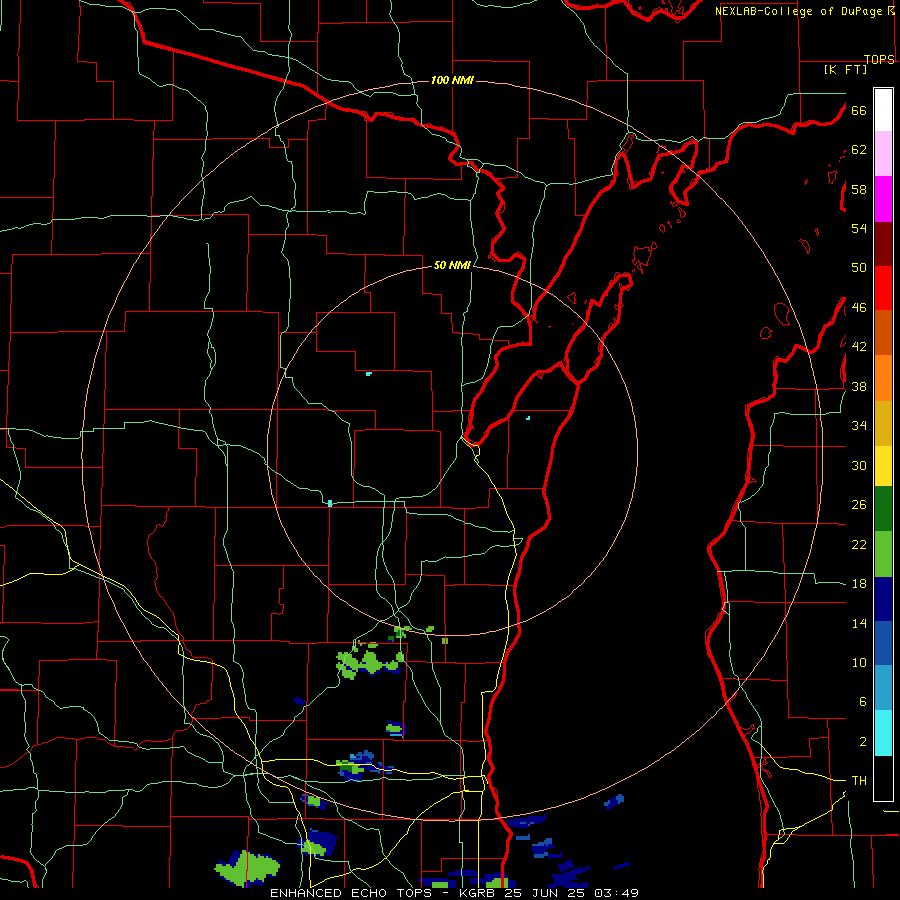Click the 54 scale value
Viewport: 900px width, 900px height.
(859, 228)
